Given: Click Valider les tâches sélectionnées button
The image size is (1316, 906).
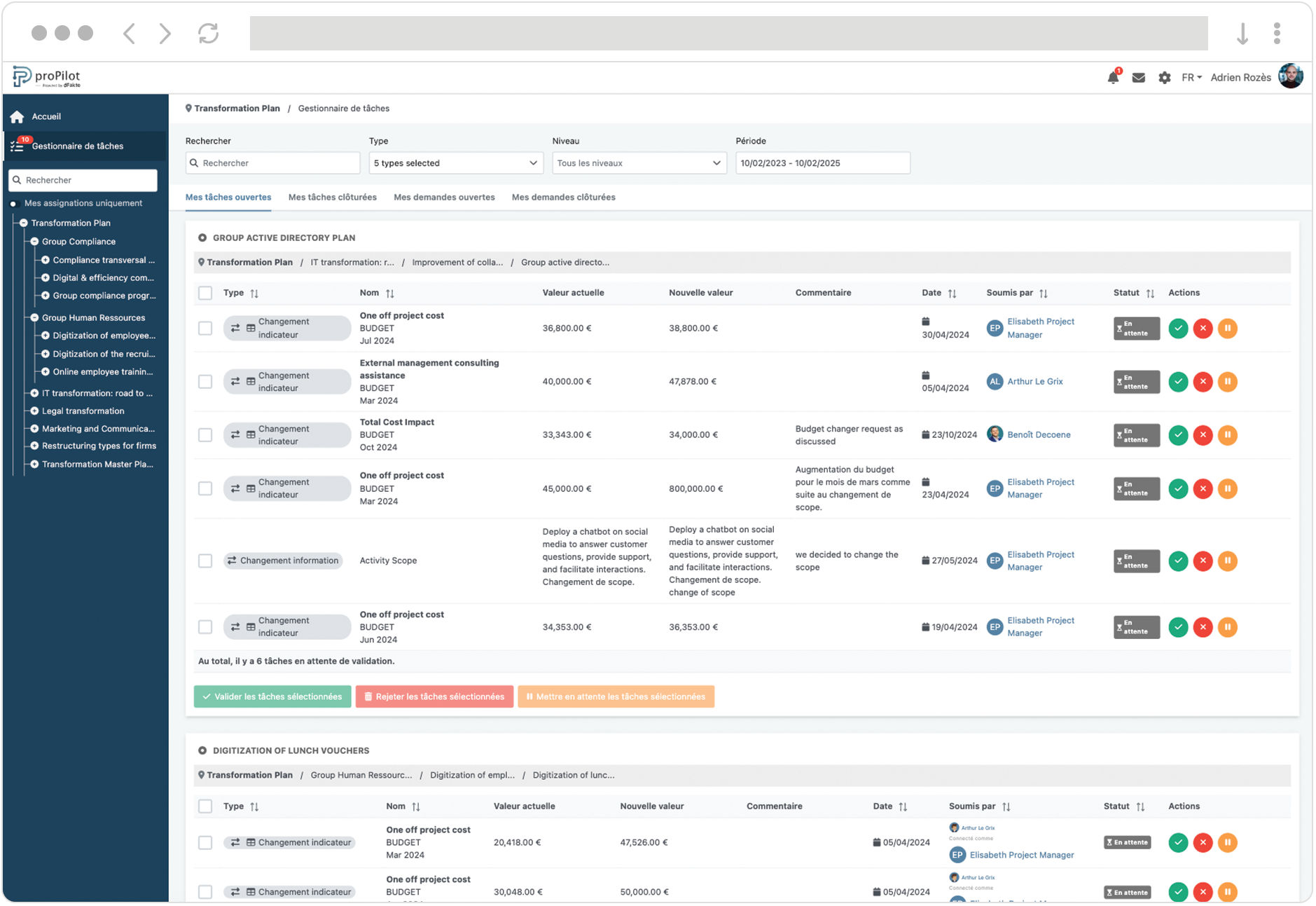Looking at the screenshot, I should 272,697.
